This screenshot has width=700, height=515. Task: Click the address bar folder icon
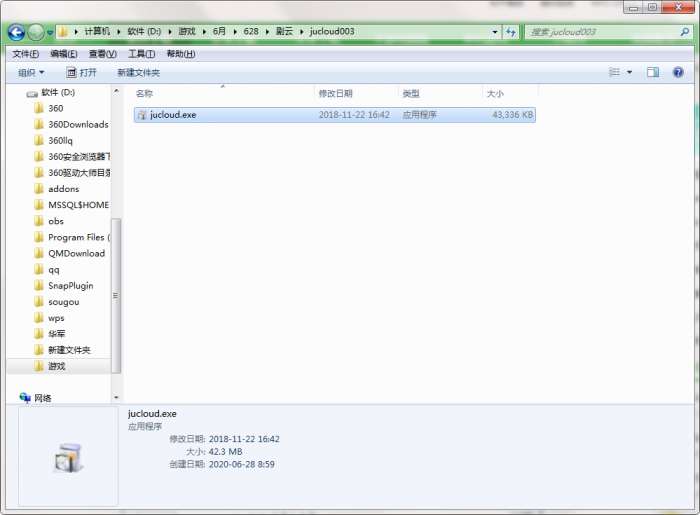(63, 32)
